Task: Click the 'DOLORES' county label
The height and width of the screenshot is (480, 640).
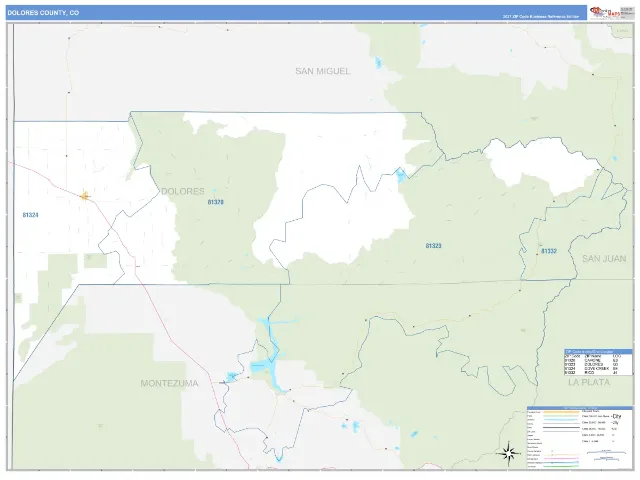Action: (182, 191)
